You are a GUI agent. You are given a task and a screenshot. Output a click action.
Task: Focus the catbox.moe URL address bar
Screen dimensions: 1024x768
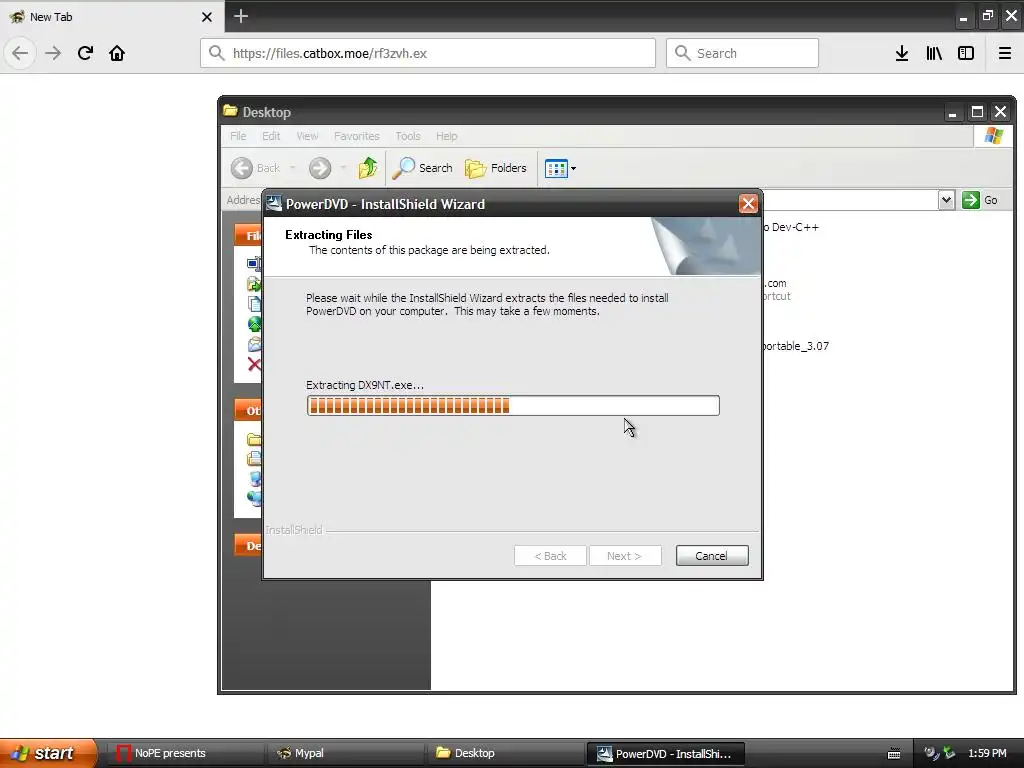(x=428, y=53)
